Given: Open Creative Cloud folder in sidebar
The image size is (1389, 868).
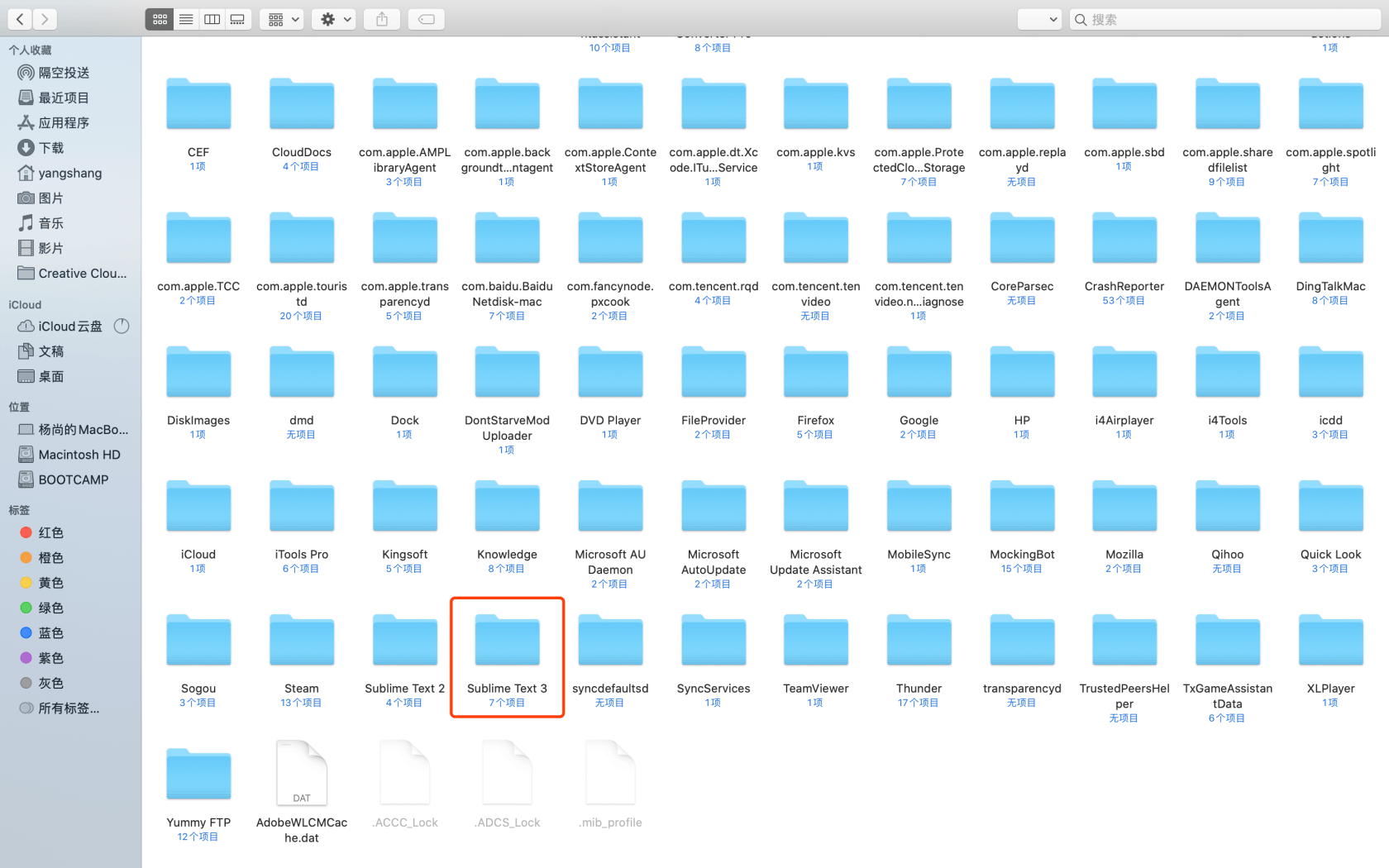Looking at the screenshot, I should [73, 274].
